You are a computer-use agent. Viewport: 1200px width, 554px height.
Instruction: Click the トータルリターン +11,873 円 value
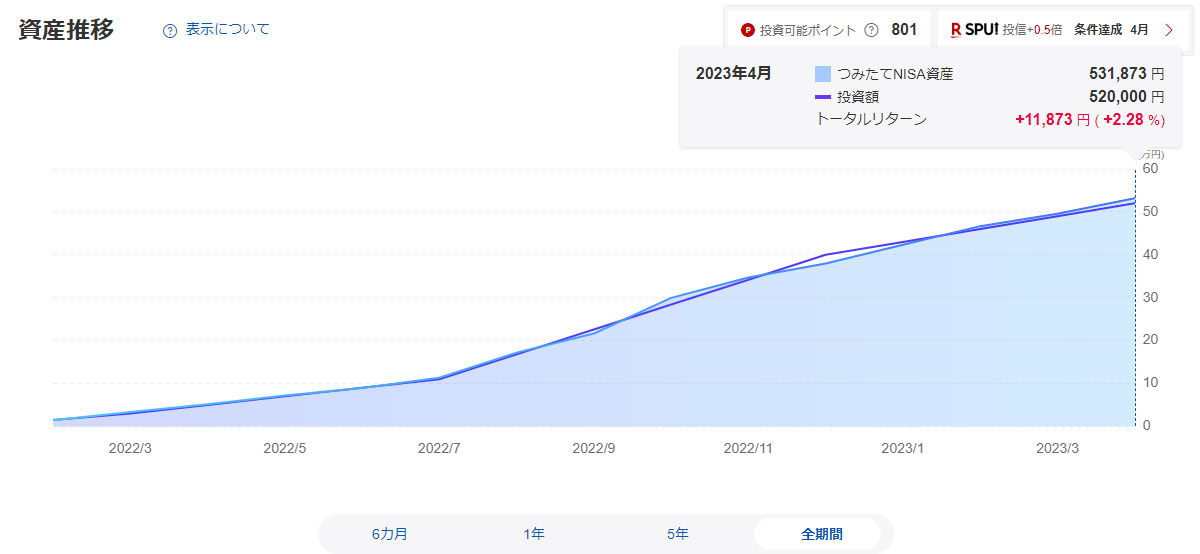click(x=1052, y=120)
